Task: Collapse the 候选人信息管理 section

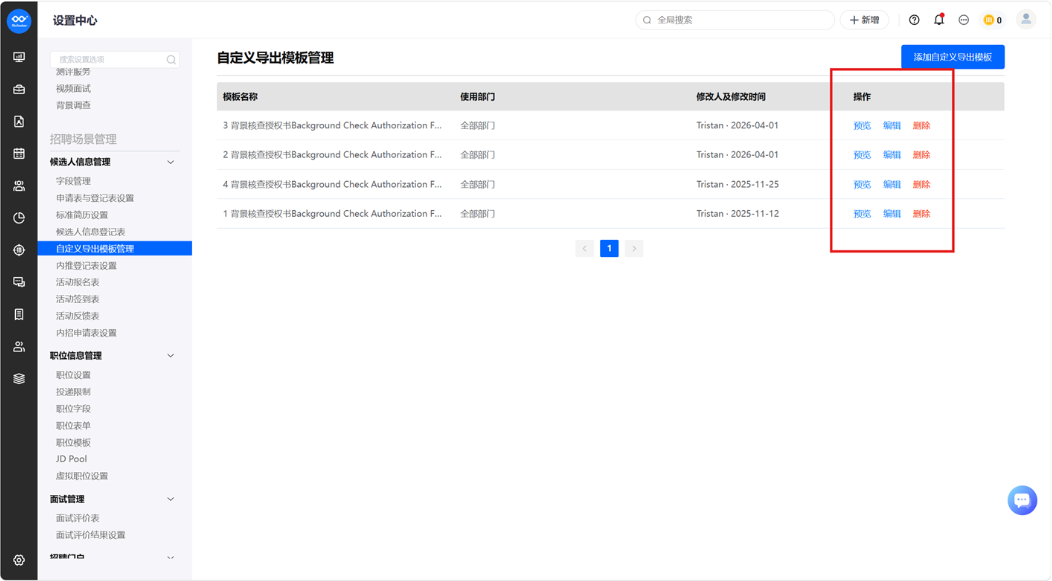Action: pyautogui.click(x=170, y=162)
